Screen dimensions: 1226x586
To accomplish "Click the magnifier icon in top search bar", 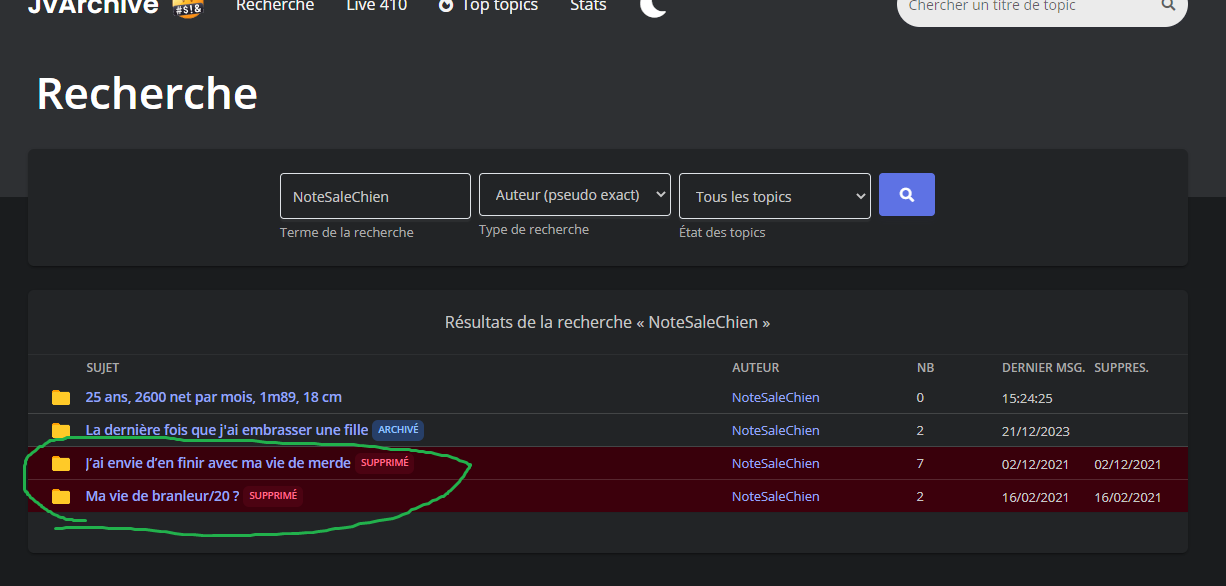I will [x=1168, y=6].
